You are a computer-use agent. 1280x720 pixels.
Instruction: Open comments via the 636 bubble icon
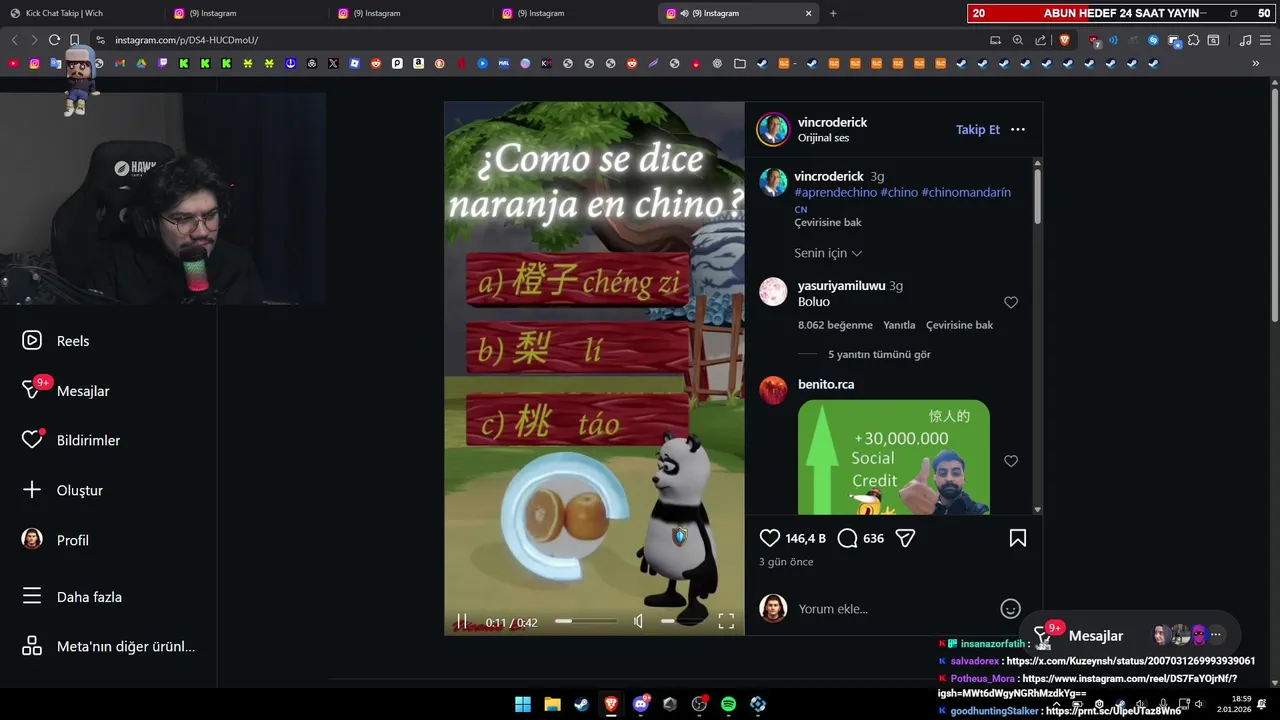pyautogui.click(x=847, y=538)
